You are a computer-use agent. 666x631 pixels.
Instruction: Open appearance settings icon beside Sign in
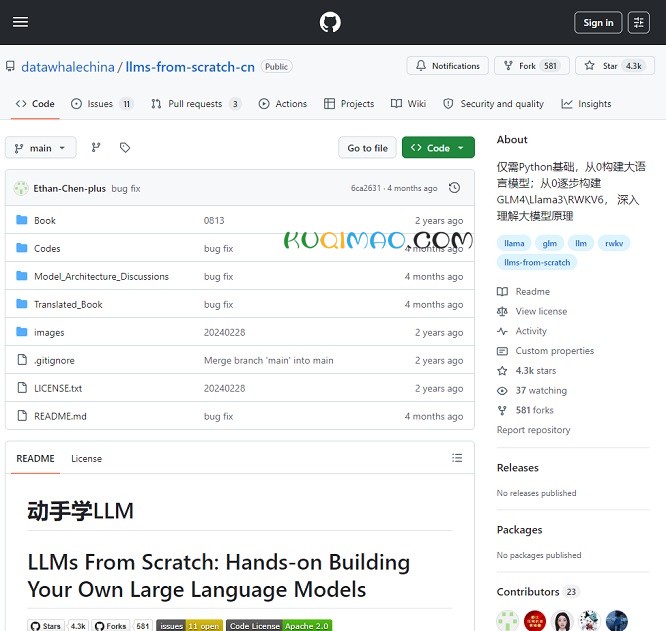(638, 23)
